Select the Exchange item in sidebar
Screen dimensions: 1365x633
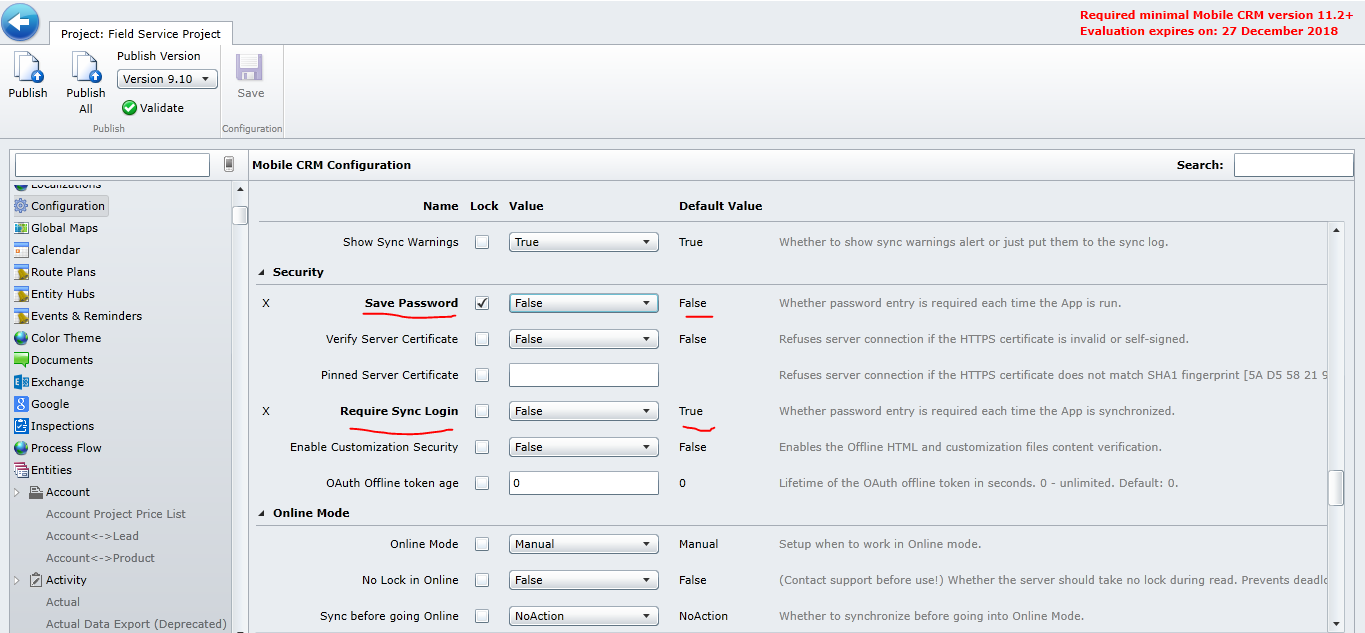point(57,382)
